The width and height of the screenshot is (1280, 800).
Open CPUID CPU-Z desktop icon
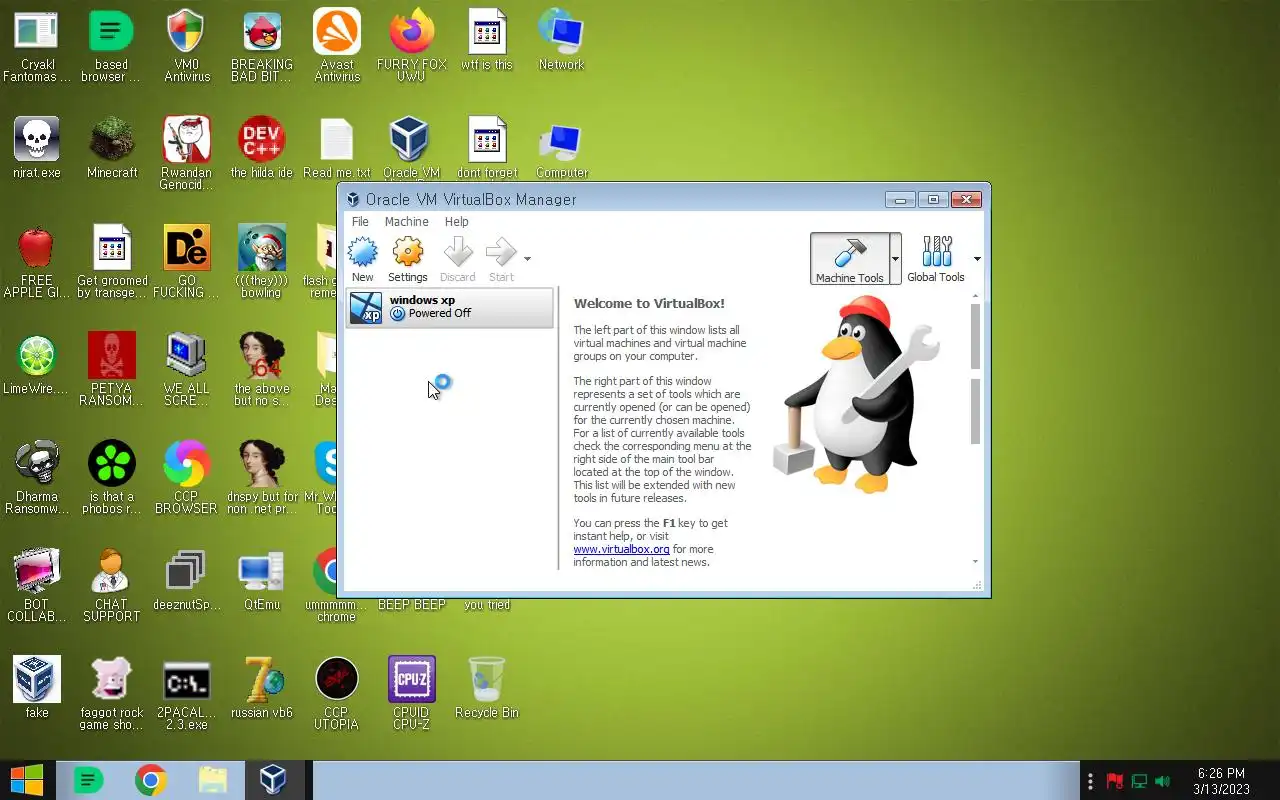coord(411,694)
